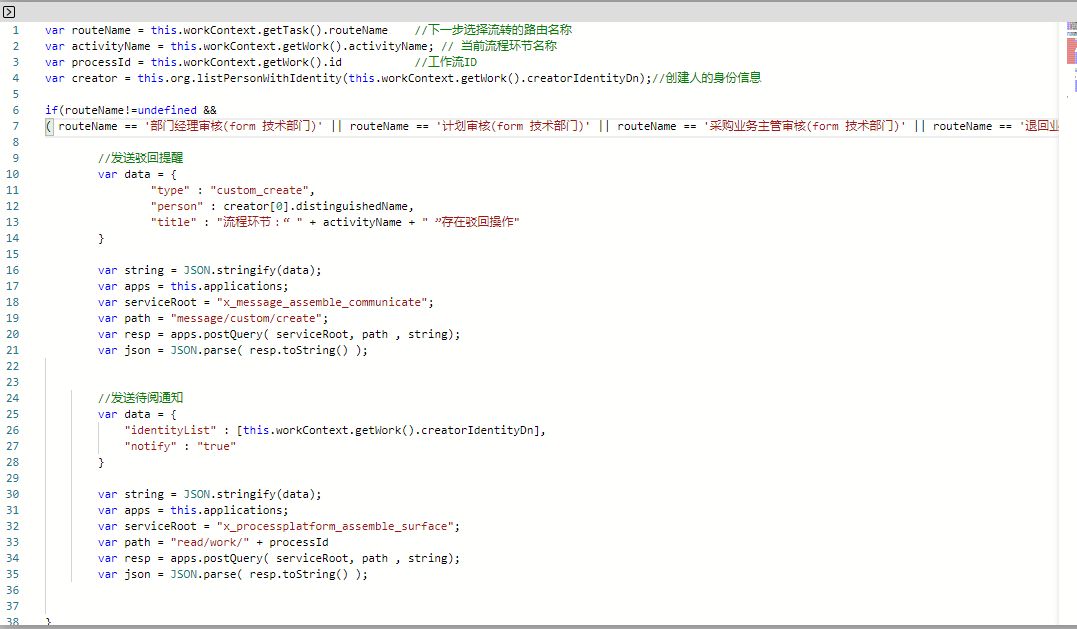Viewport: 1077px width, 629px height.
Task: Click comment '//下一步选择流转的路由名称'
Action: pyautogui.click(x=493, y=30)
